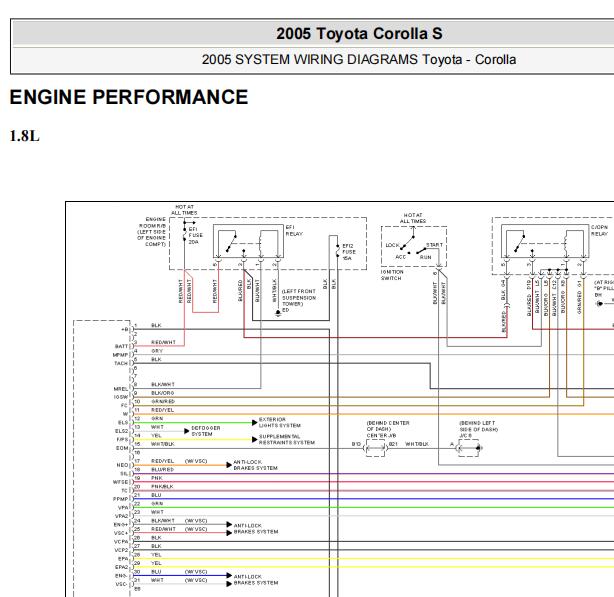
Task: Click the 'EFI2 FUSE 15A' label
Action: click(349, 252)
